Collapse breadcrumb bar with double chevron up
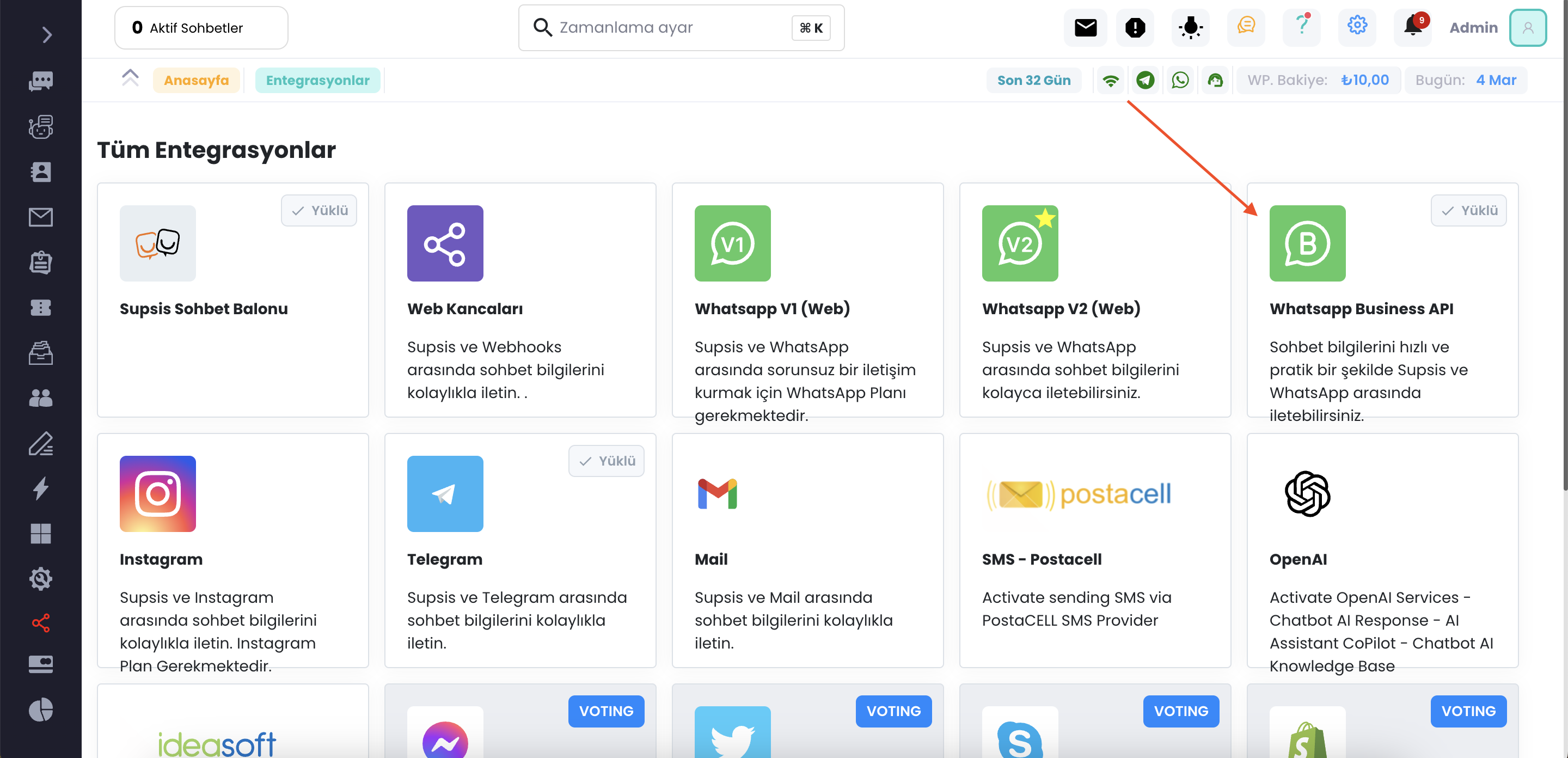 click(x=130, y=78)
